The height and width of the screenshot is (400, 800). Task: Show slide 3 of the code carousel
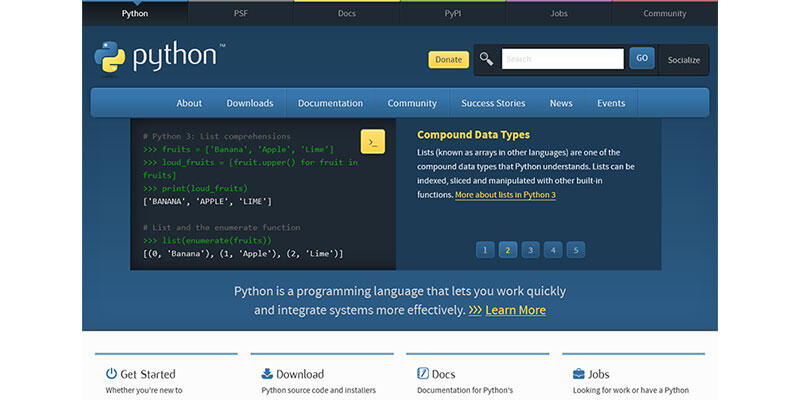(531, 250)
